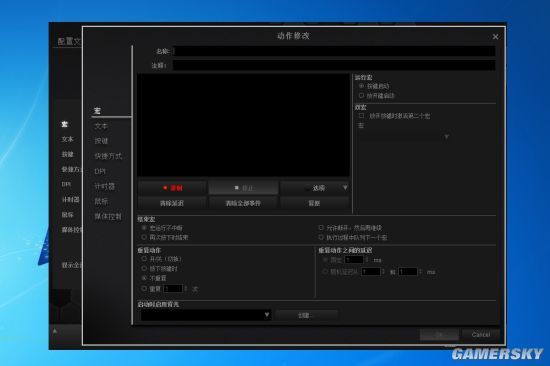The height and width of the screenshot is (366, 550).
Task: Click the small triangle at background window bottom-left
Action: click(x=55, y=331)
